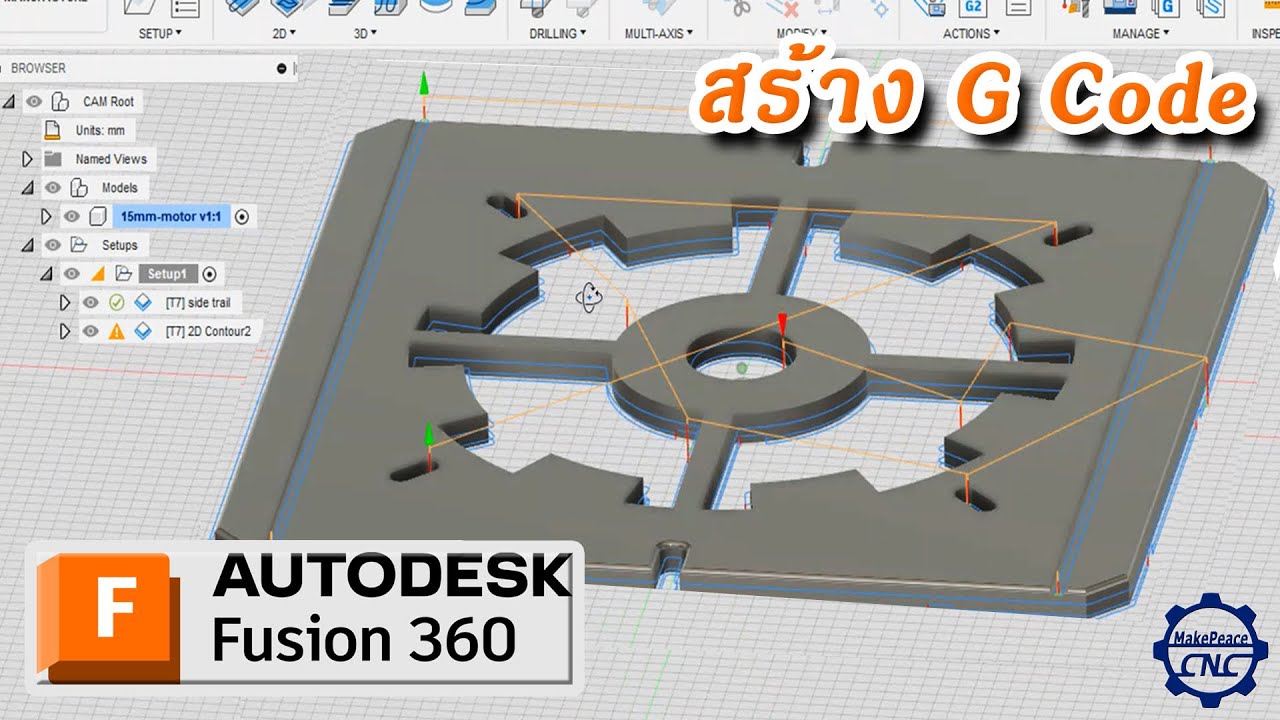
Task: Select the Setups label
Action: coord(119,245)
